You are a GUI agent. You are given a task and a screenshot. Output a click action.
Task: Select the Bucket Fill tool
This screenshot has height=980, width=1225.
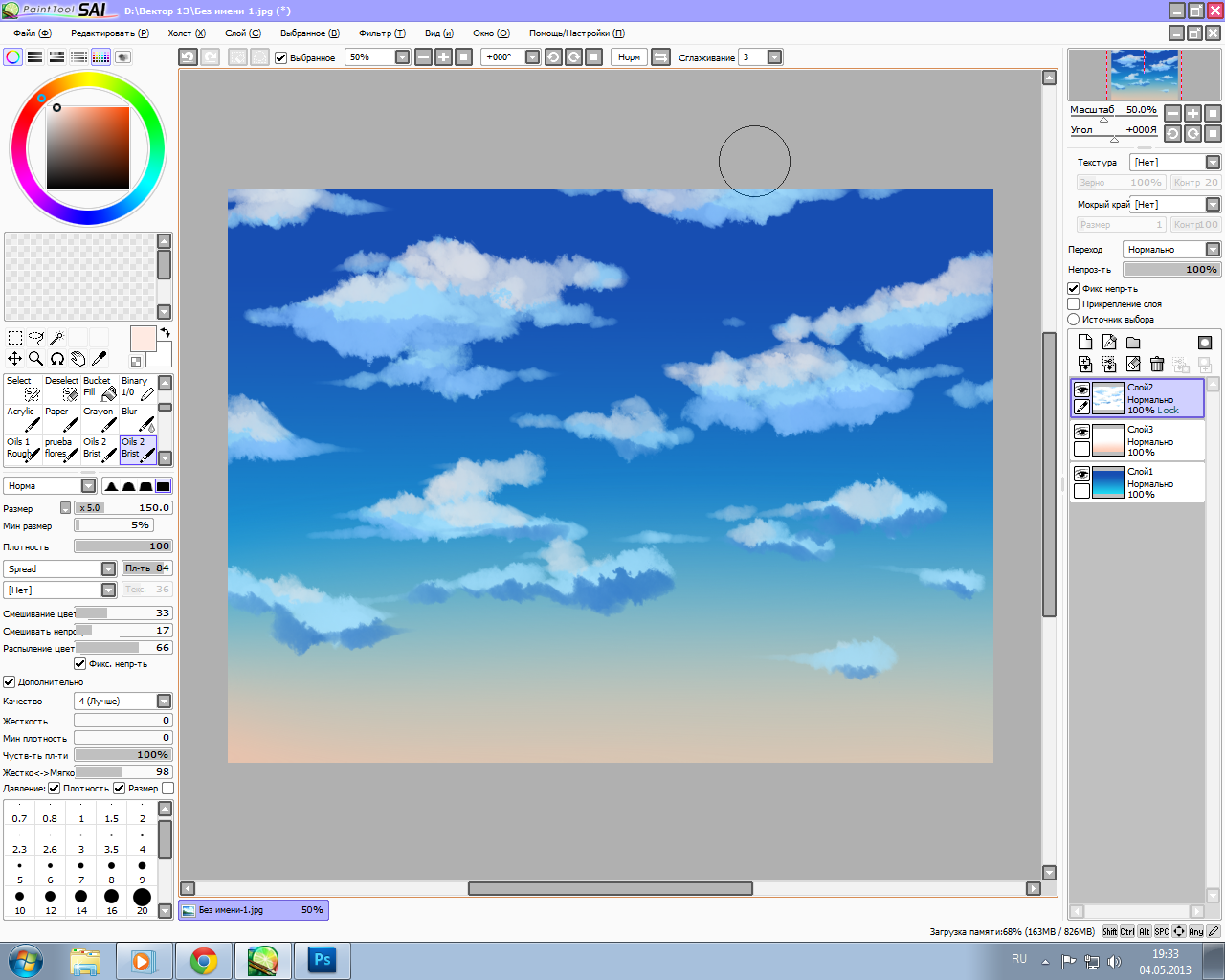click(100, 388)
